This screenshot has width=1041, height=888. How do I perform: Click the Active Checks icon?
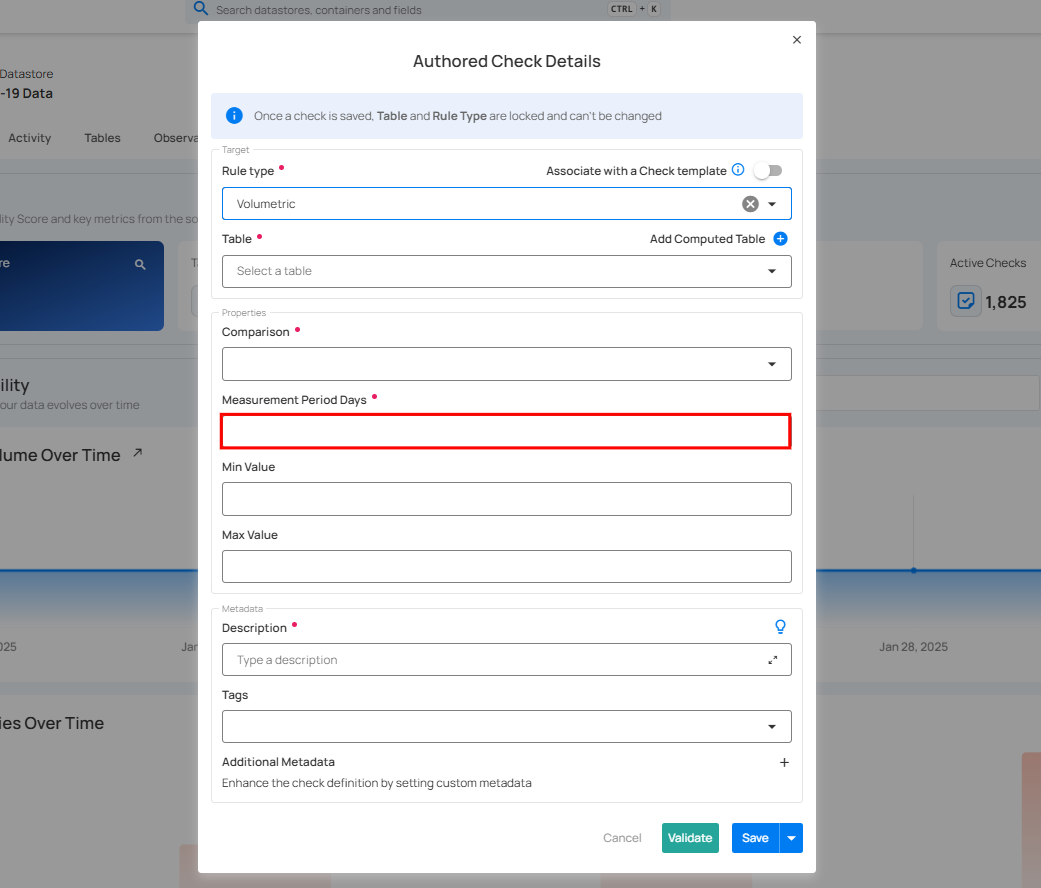pos(966,301)
